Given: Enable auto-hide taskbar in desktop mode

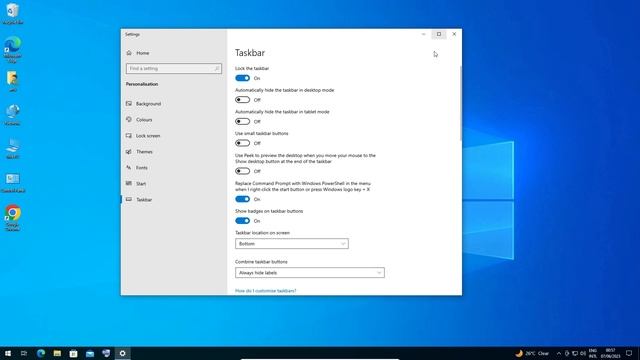Looking at the screenshot, I should click(242, 100).
